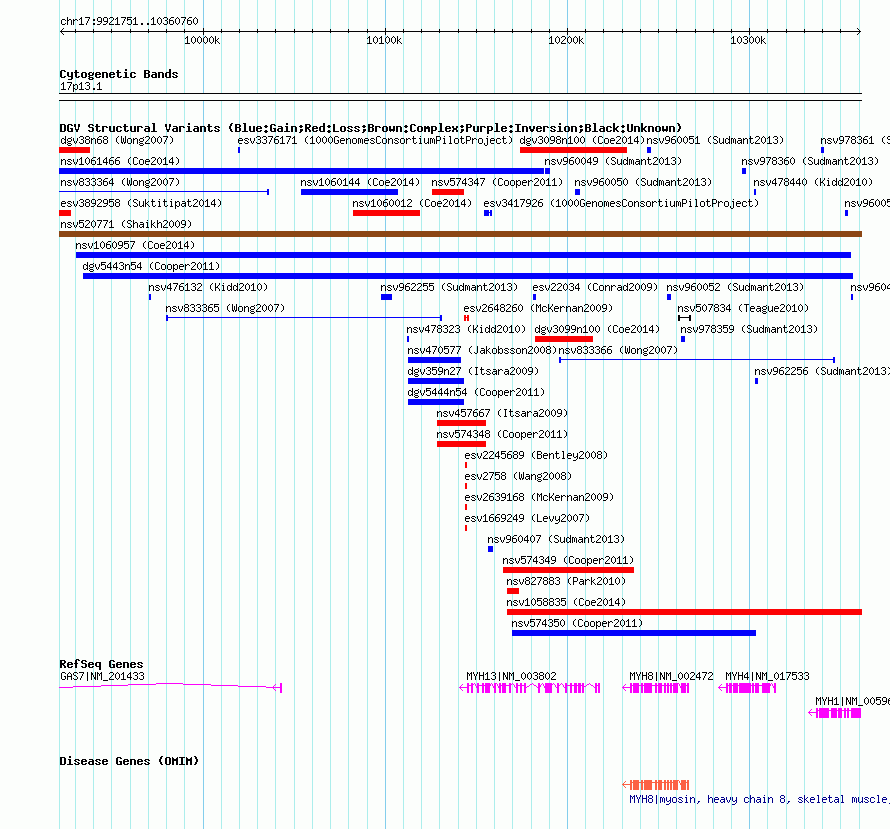Click the nsv962256 (Sudmant2013) label
The width and height of the screenshot is (890, 829).
point(822,371)
